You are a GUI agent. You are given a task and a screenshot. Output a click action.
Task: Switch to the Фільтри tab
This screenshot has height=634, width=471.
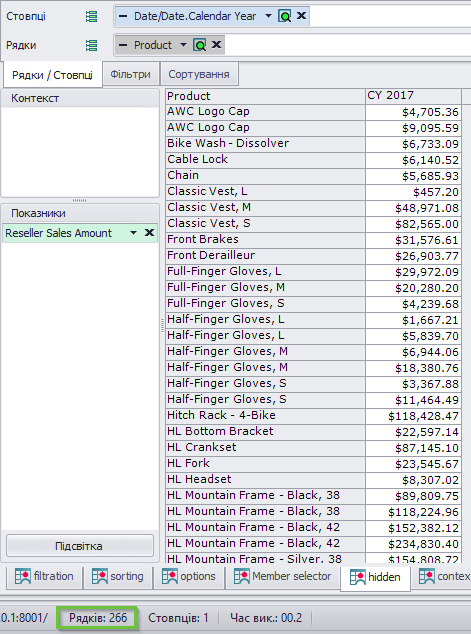click(131, 74)
